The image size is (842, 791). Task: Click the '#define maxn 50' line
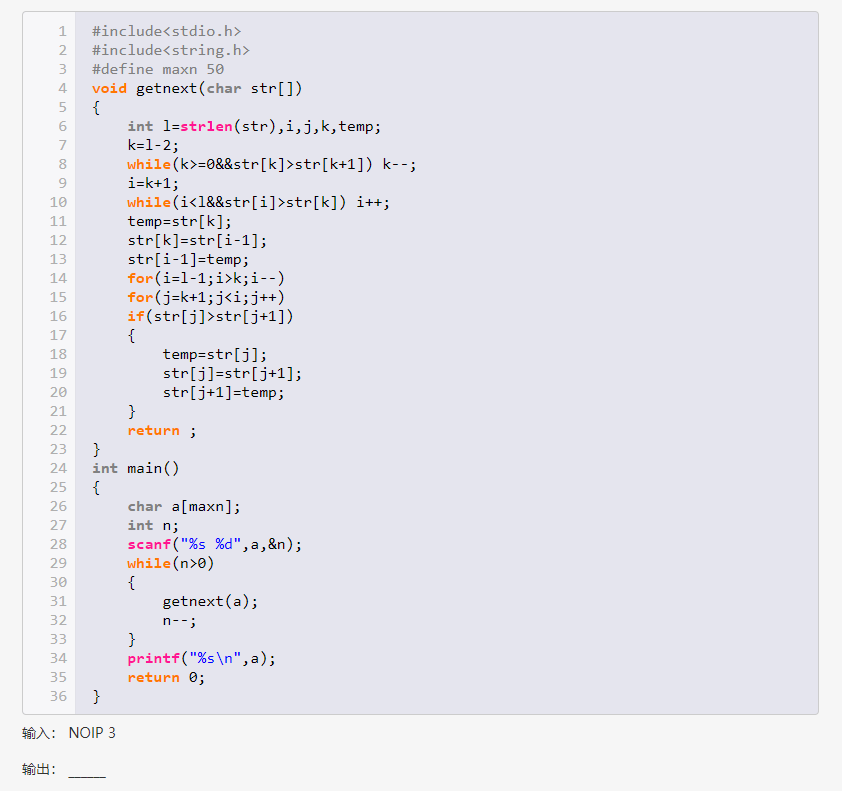(x=158, y=69)
